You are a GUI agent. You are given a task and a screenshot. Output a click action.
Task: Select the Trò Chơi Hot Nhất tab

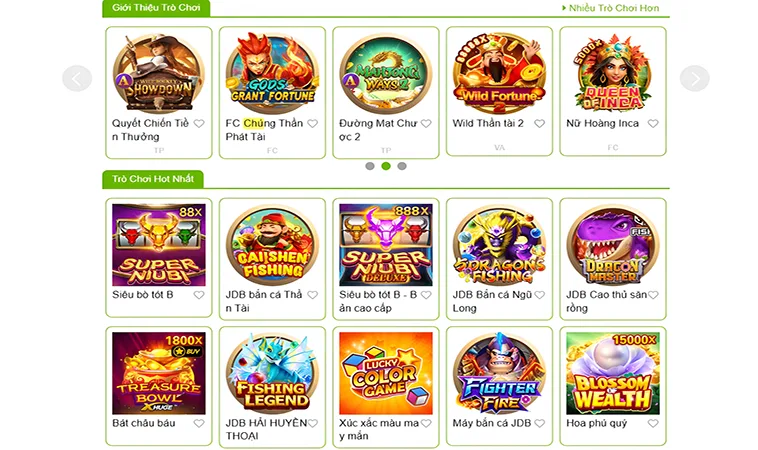pos(153,179)
